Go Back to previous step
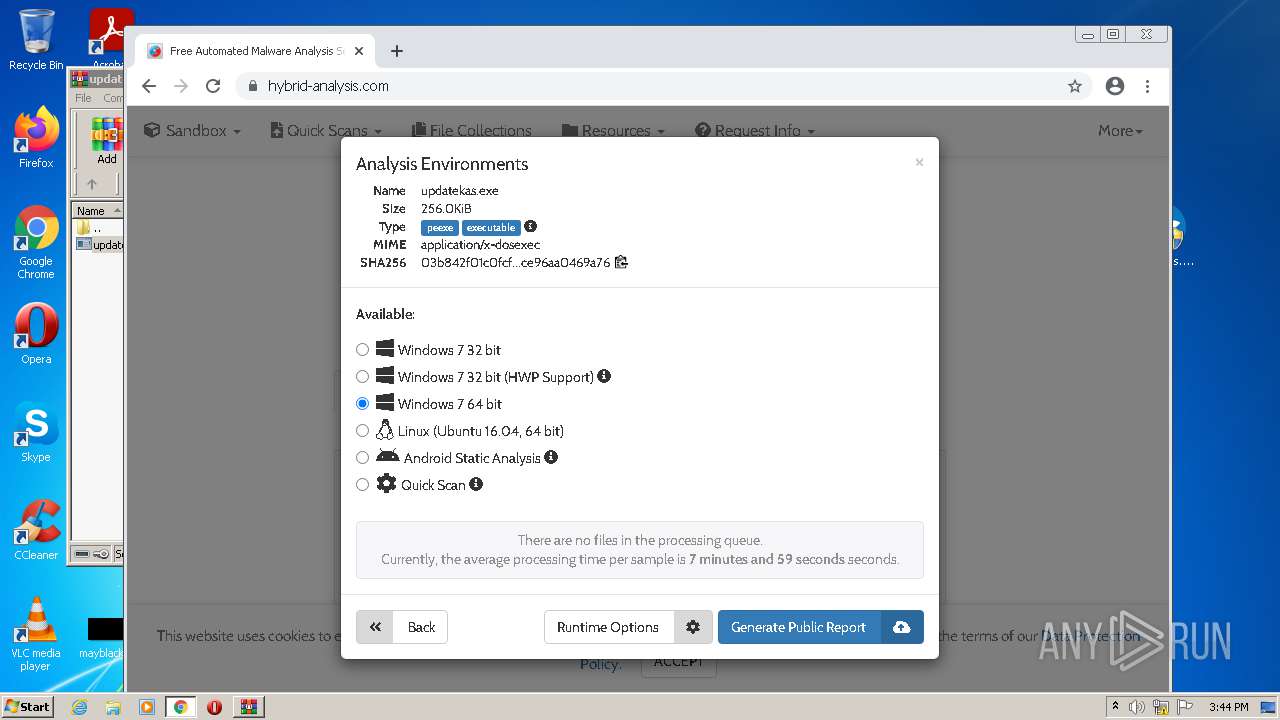This screenshot has height=720, width=1280. pyautogui.click(x=402, y=627)
